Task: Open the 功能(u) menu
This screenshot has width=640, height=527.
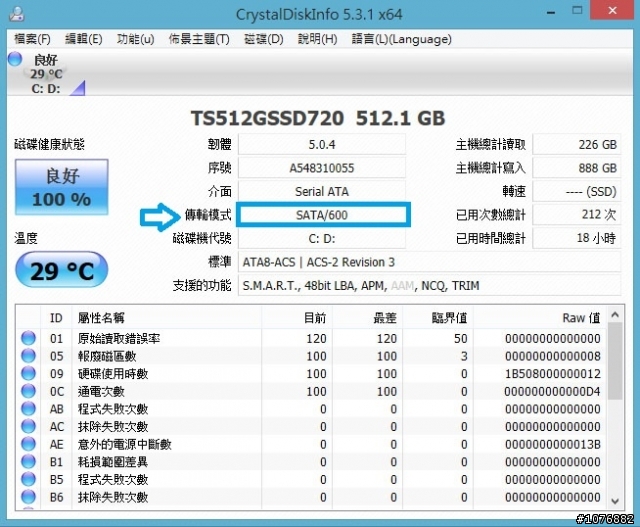Action: click(x=136, y=39)
